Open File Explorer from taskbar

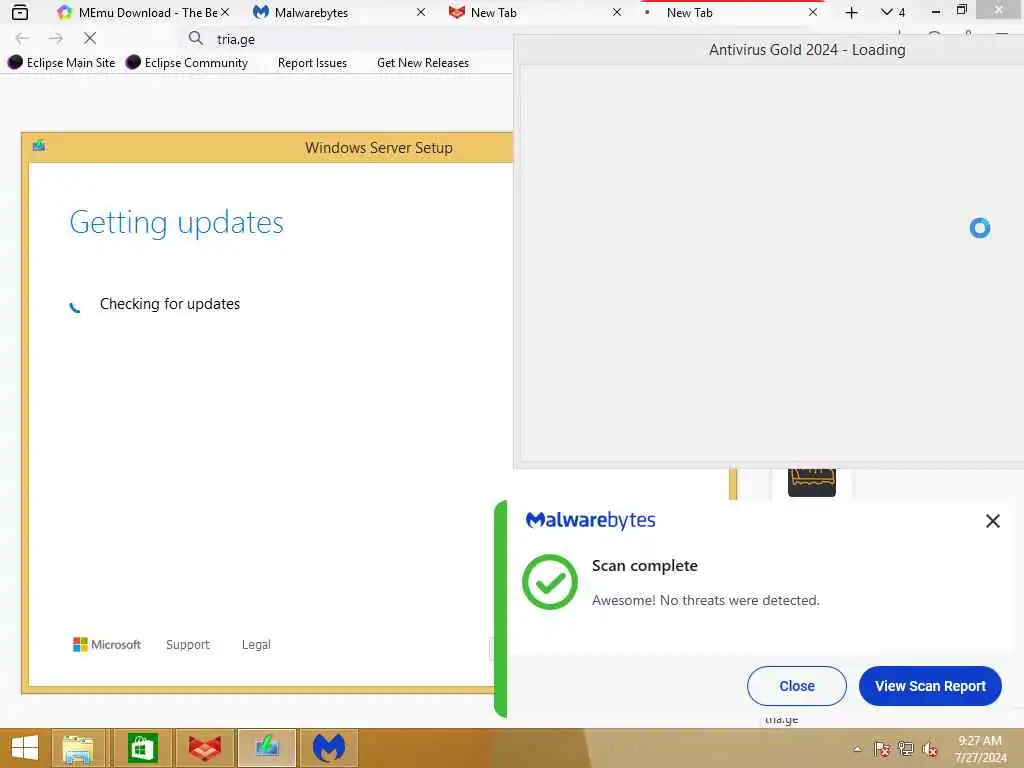(78, 748)
